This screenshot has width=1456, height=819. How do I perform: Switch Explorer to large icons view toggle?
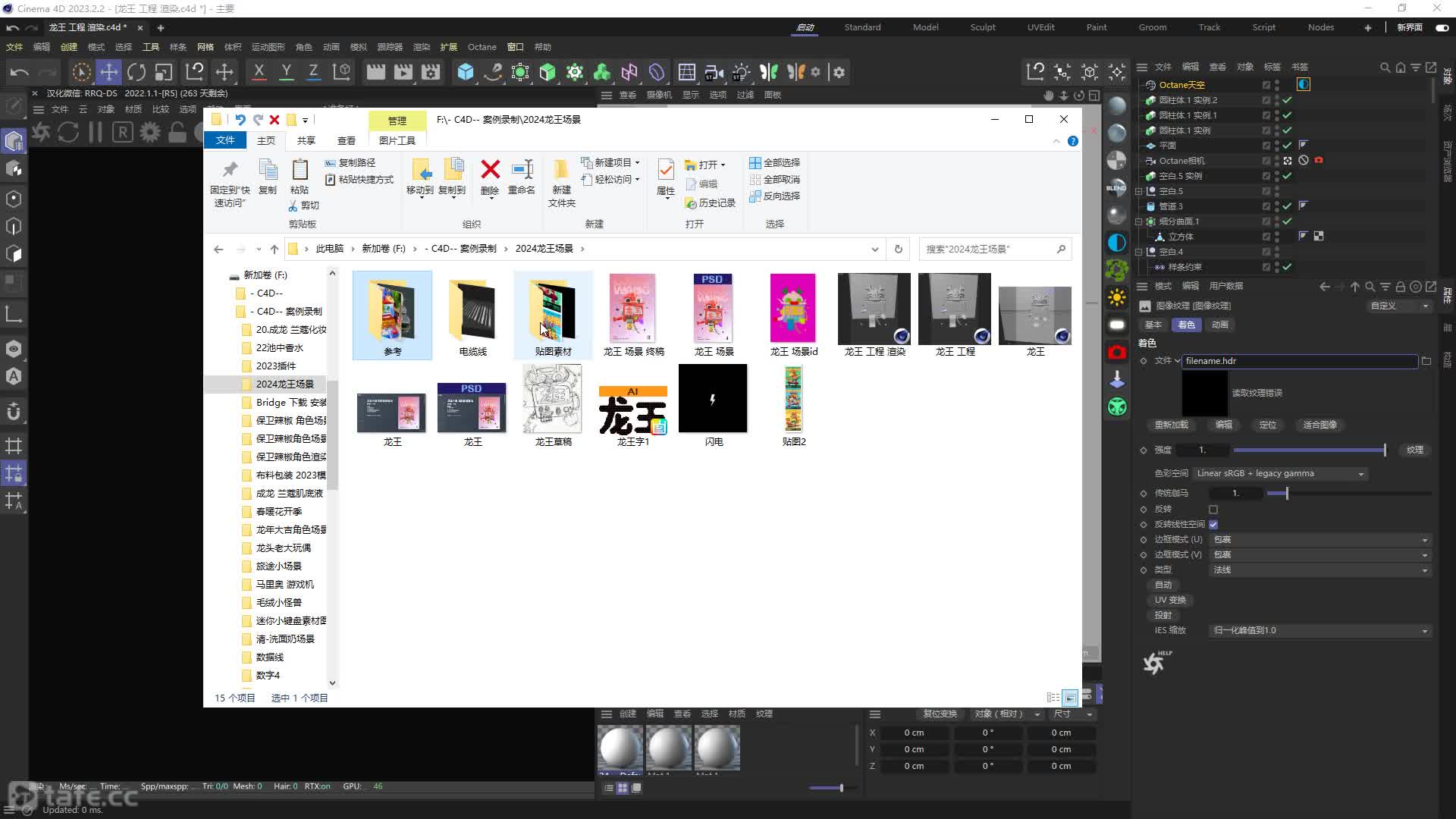[1070, 698]
